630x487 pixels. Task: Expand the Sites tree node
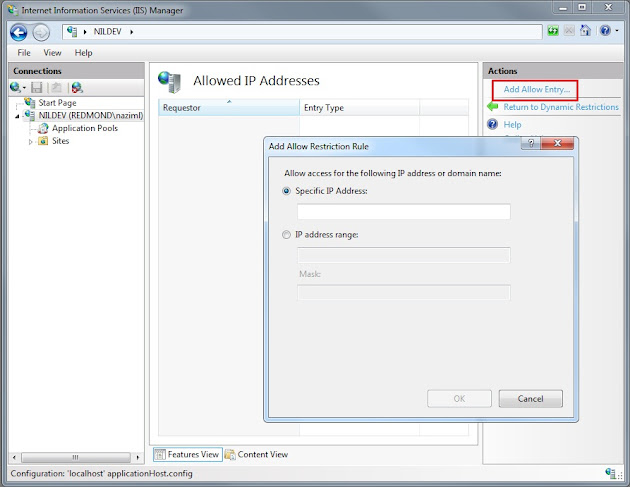[x=31, y=141]
